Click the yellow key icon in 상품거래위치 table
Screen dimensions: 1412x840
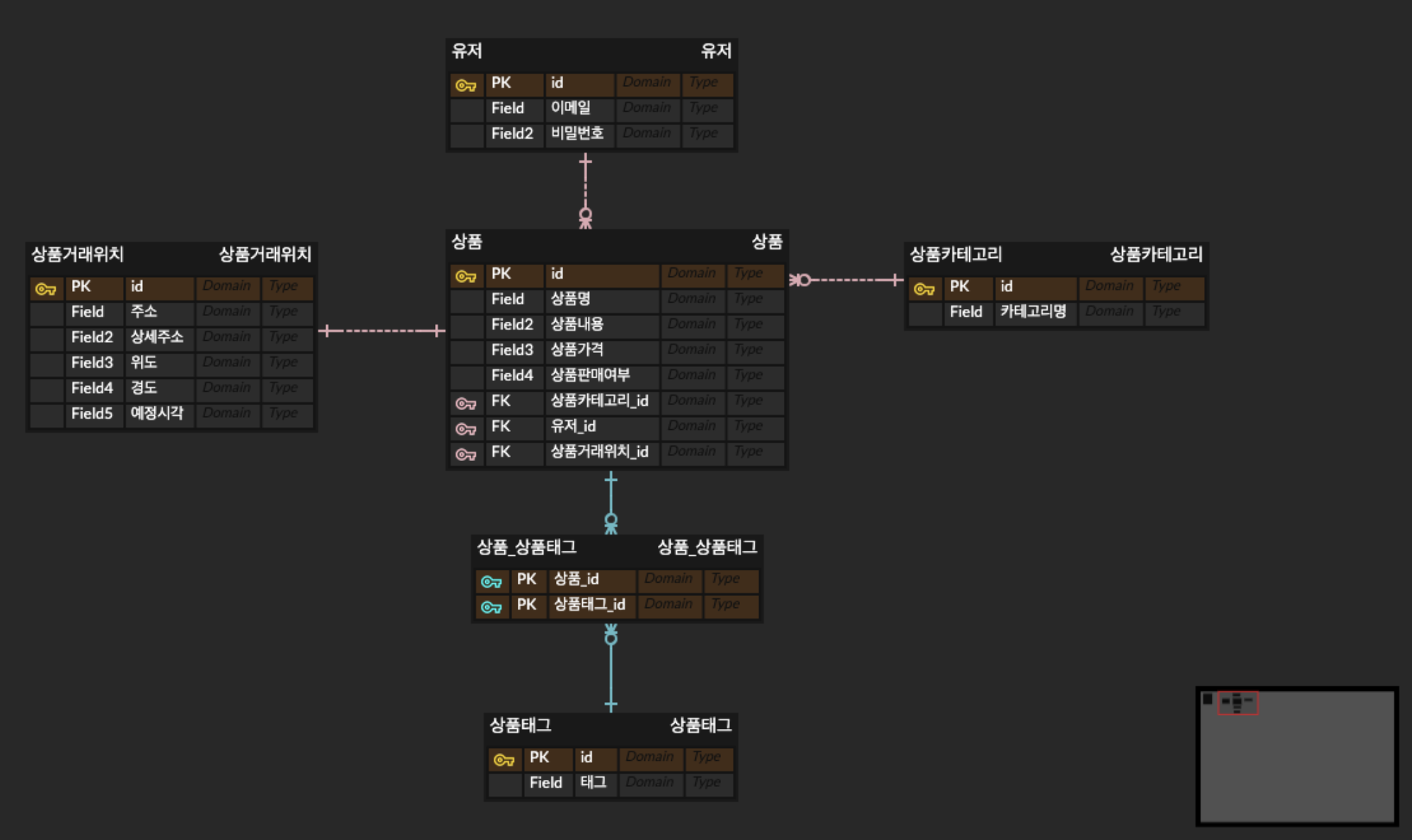(x=45, y=289)
